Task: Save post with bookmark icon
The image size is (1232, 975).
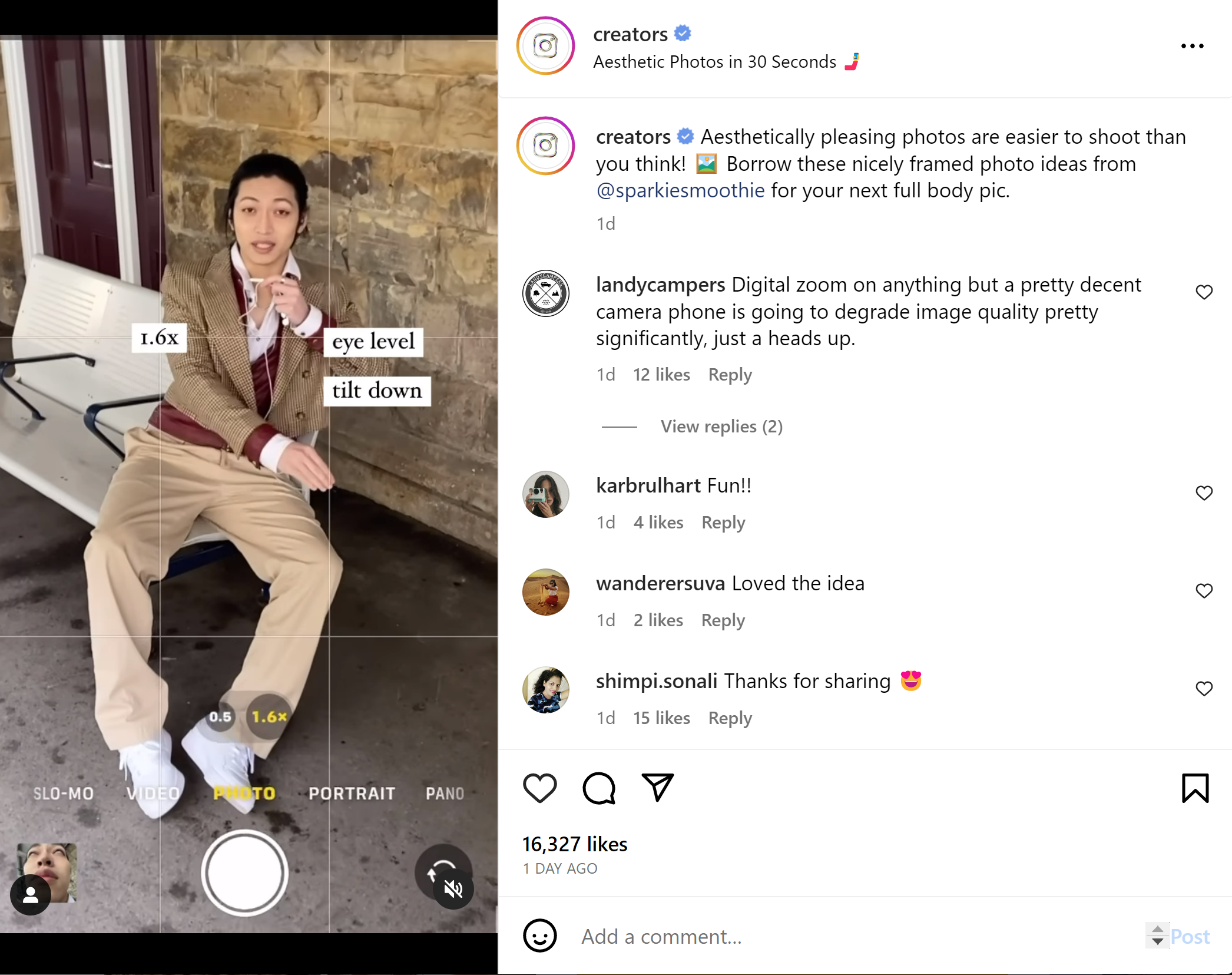Action: (x=1195, y=788)
